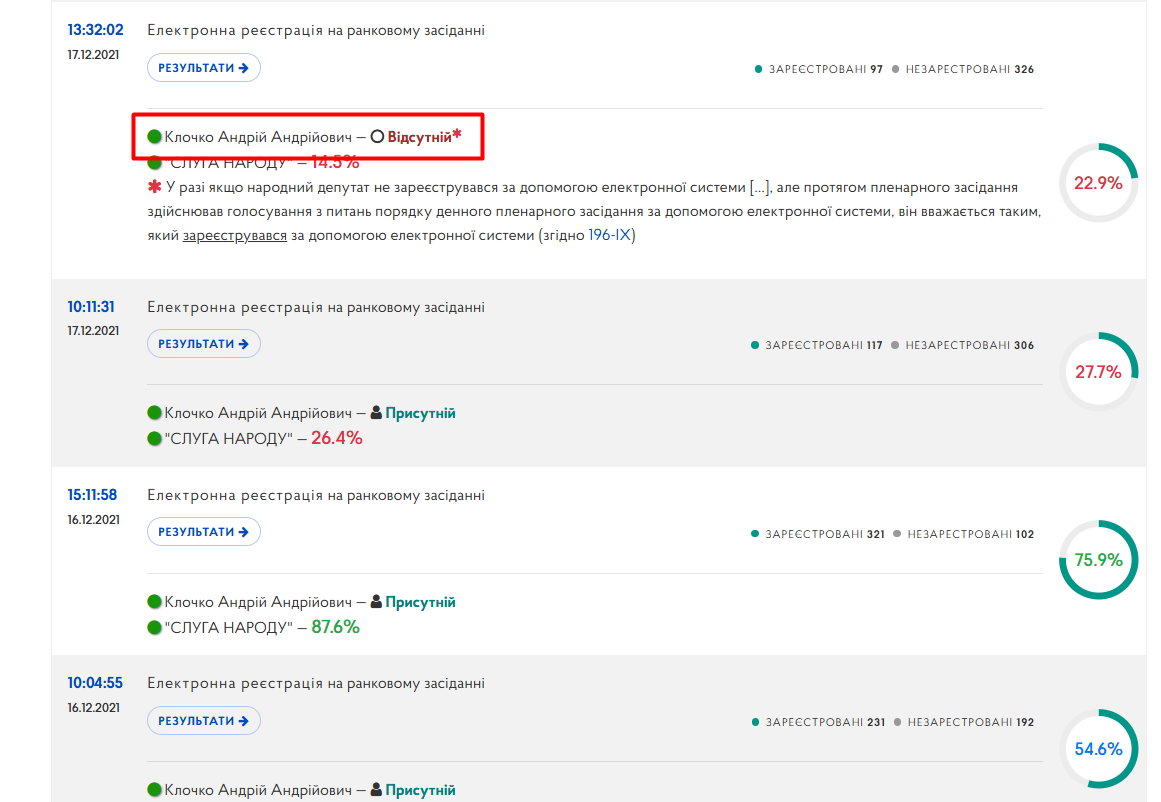Select Присутній status in 10:04:55 entry
The height and width of the screenshot is (802, 1161).
(x=420, y=790)
